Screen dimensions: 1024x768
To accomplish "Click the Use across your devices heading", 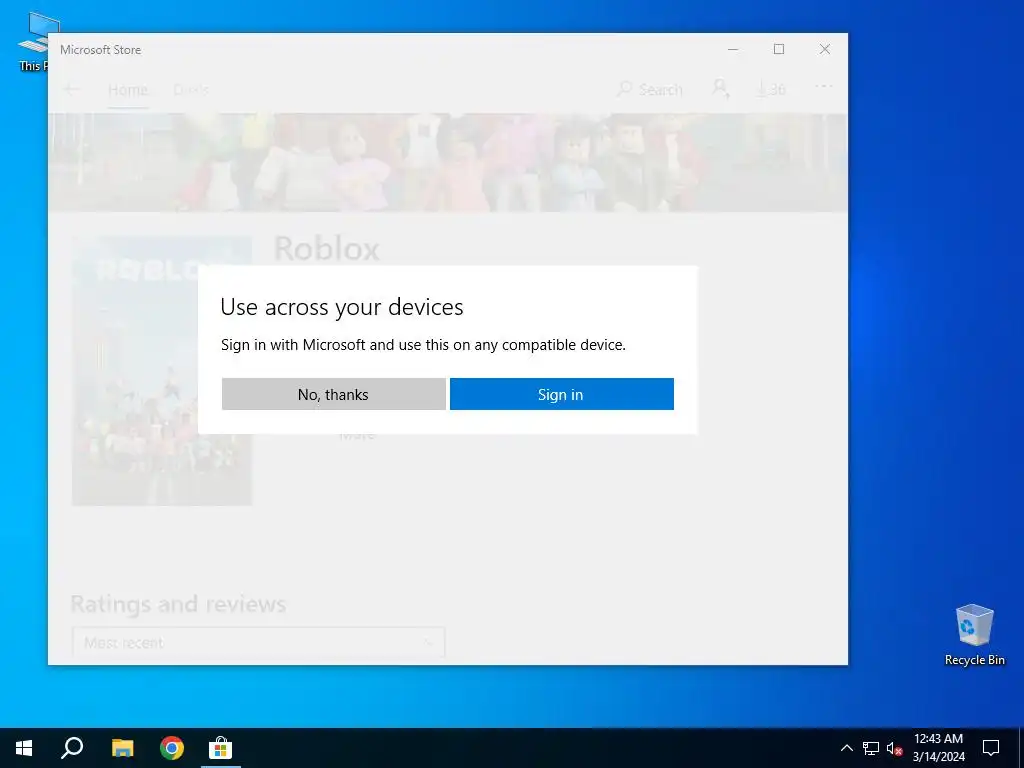I will (342, 307).
